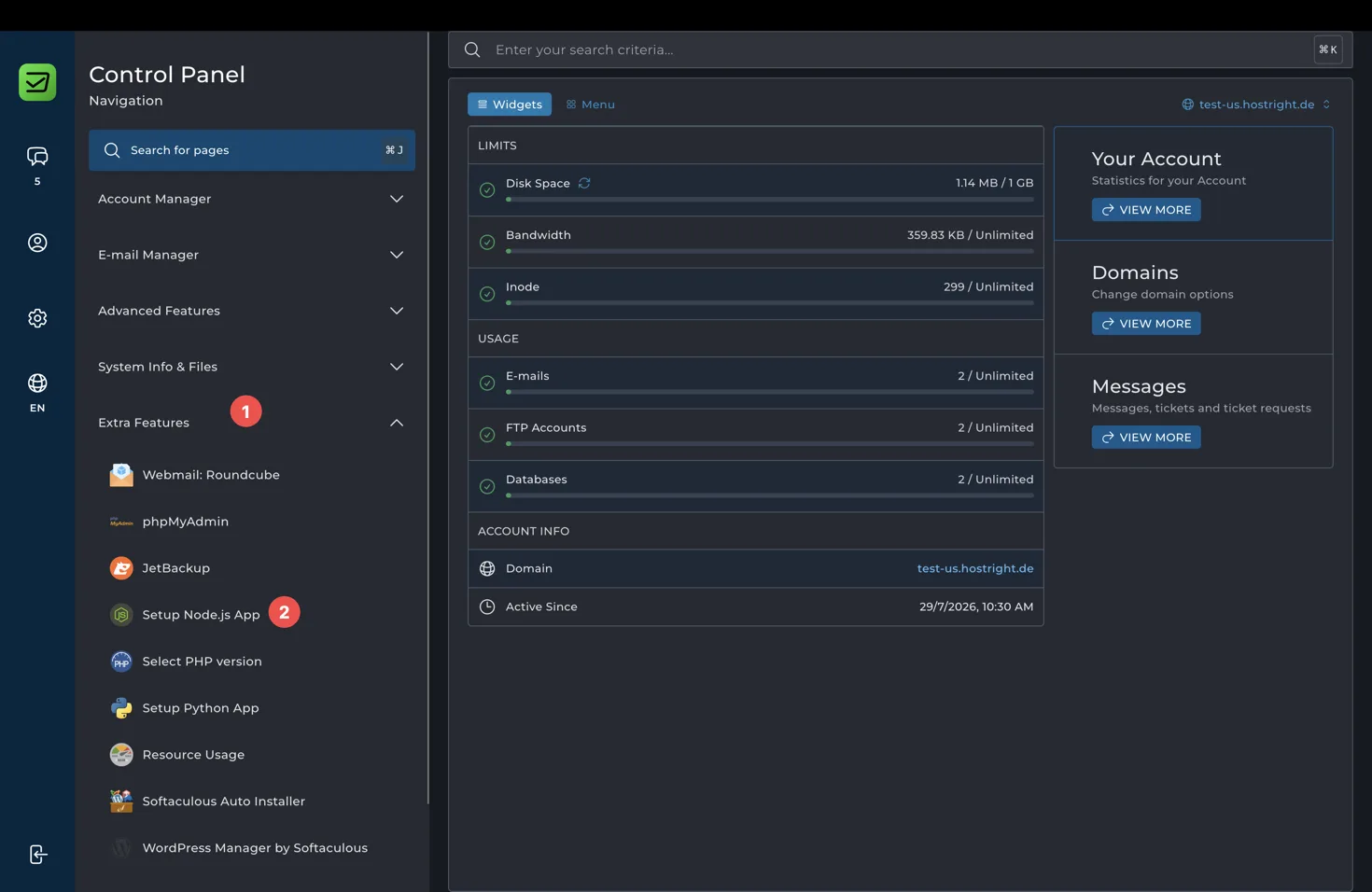Click the FTP Accounts usage progress bar
The height and width of the screenshot is (892, 1372).
click(x=770, y=444)
